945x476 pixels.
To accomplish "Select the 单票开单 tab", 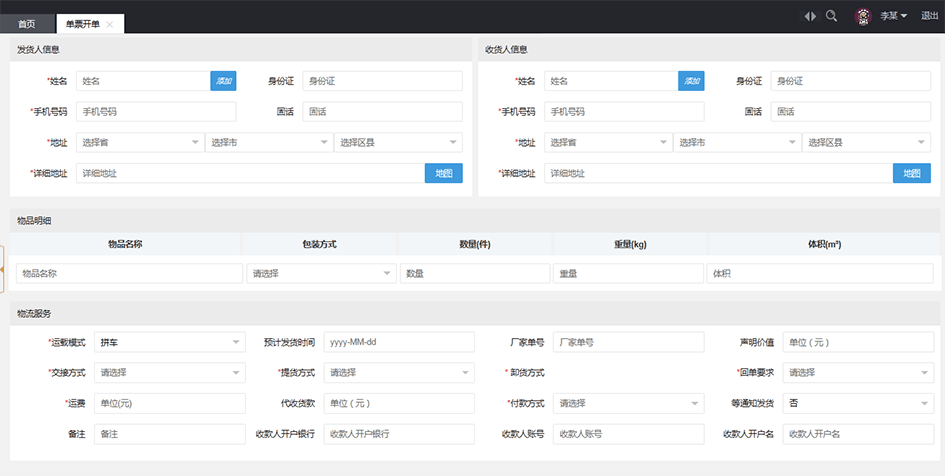I will coord(83,24).
